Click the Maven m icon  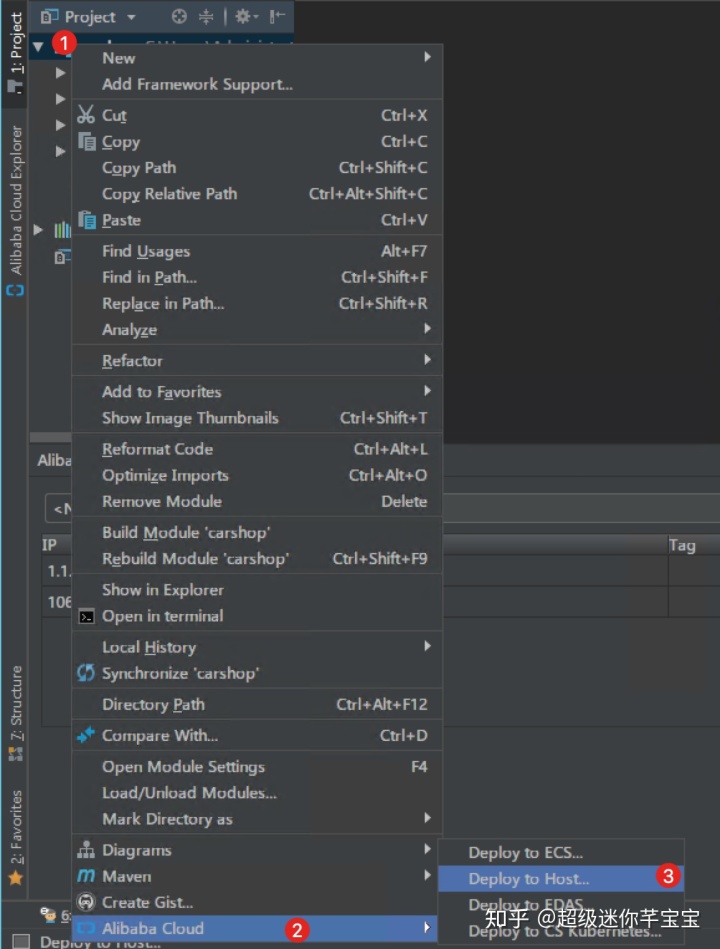pyautogui.click(x=86, y=876)
